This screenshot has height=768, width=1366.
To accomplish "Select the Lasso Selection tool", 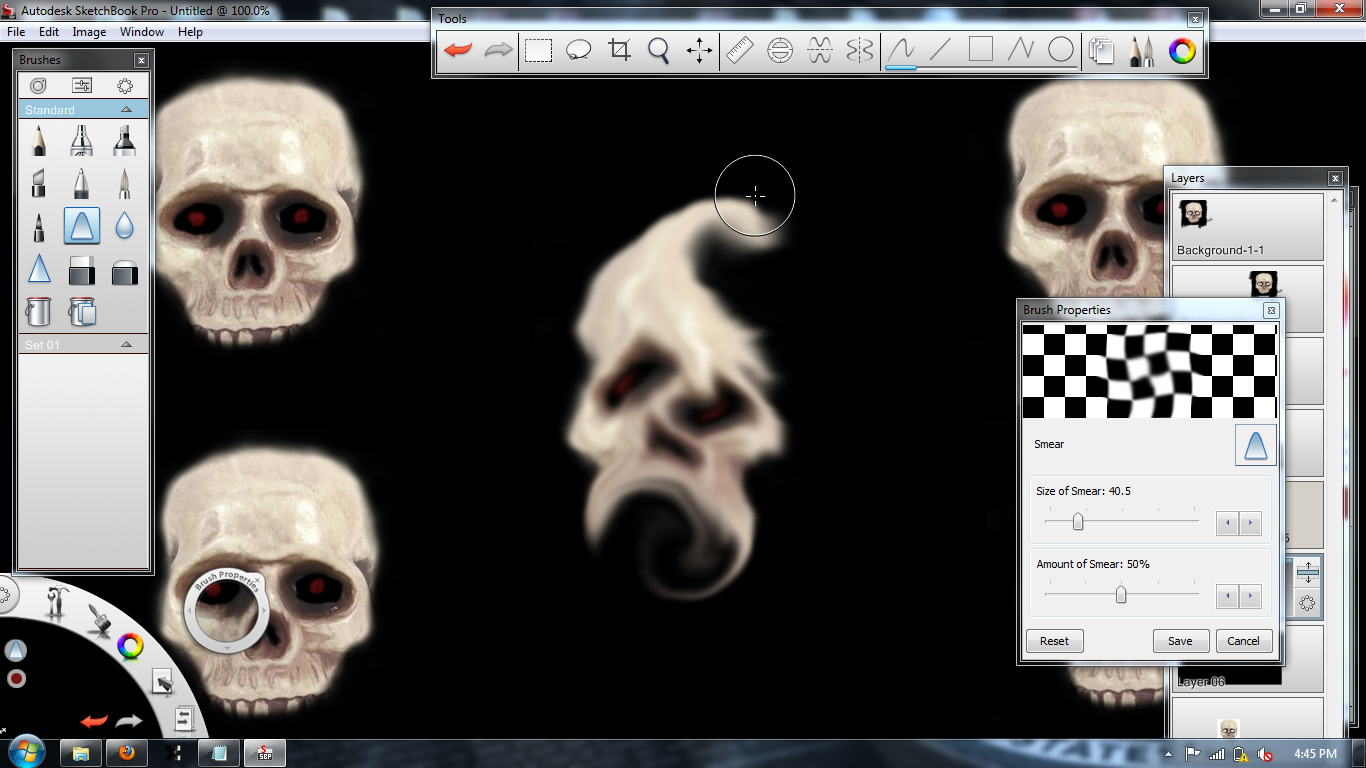I will 578,50.
